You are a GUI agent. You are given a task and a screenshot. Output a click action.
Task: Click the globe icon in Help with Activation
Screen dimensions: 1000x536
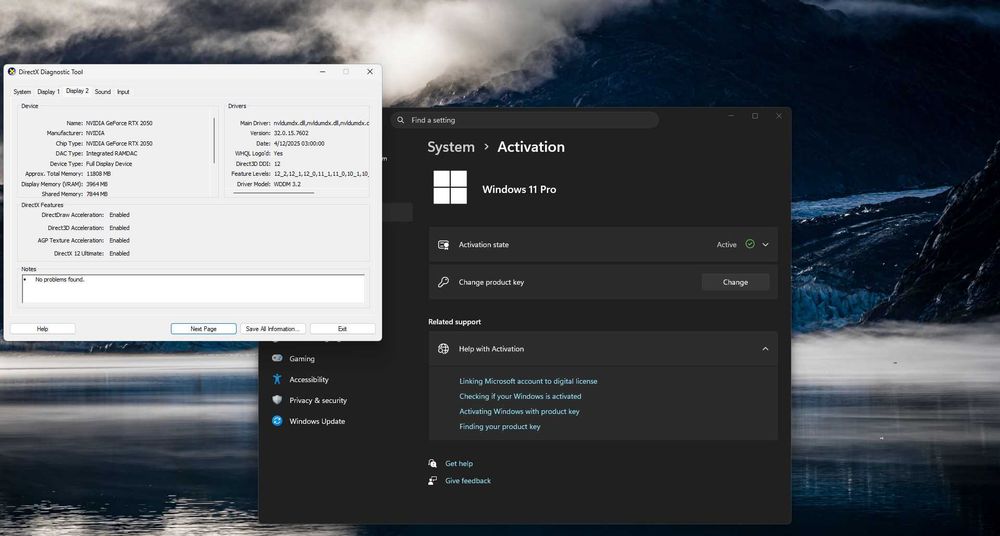click(x=444, y=348)
